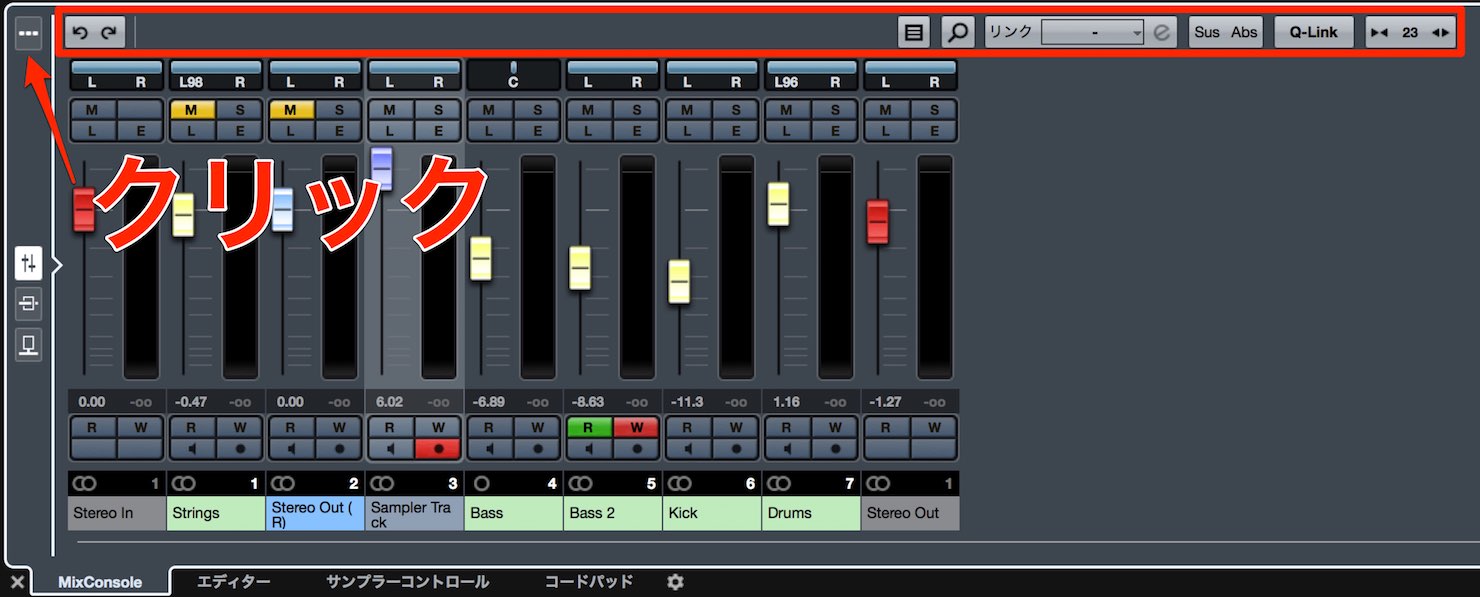Show the fader section sidebar icon
Viewport: 1480px width, 597px height.
click(x=28, y=263)
